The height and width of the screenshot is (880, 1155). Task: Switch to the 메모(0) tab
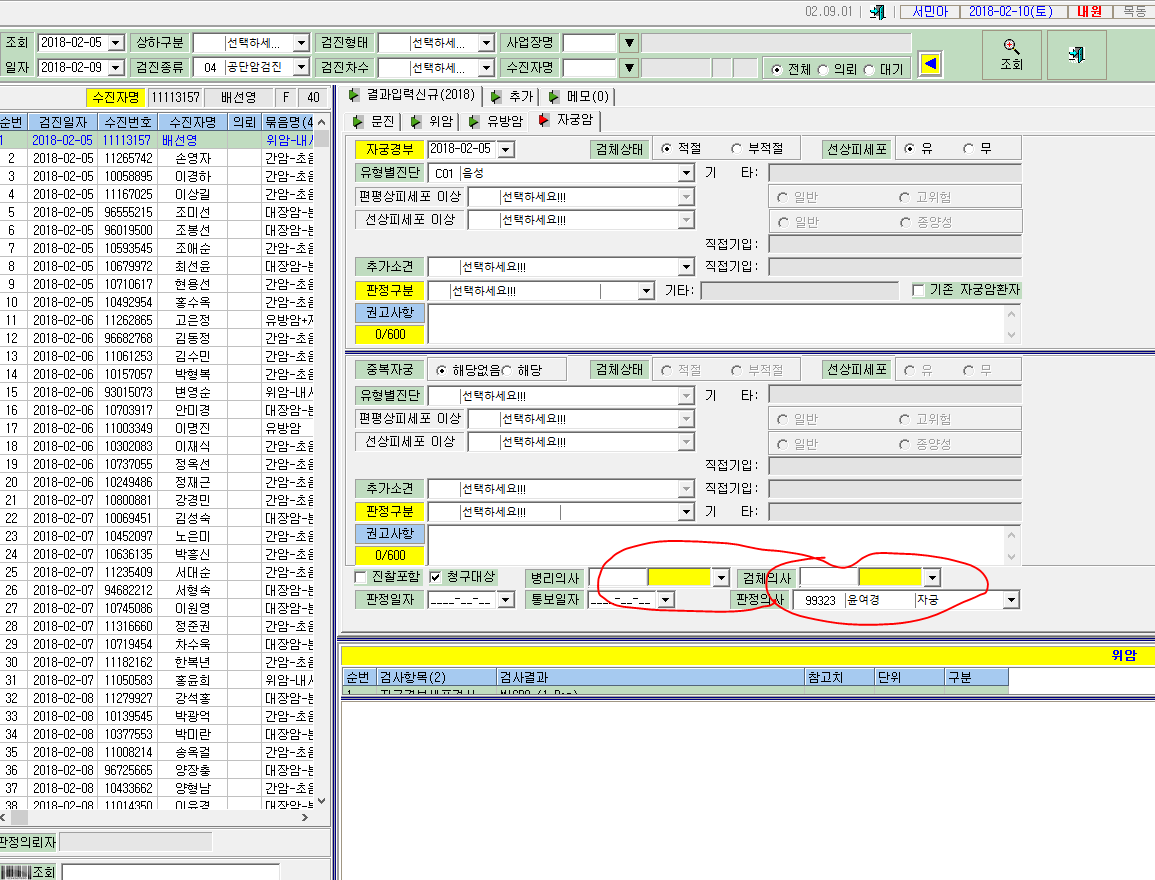[x=579, y=96]
